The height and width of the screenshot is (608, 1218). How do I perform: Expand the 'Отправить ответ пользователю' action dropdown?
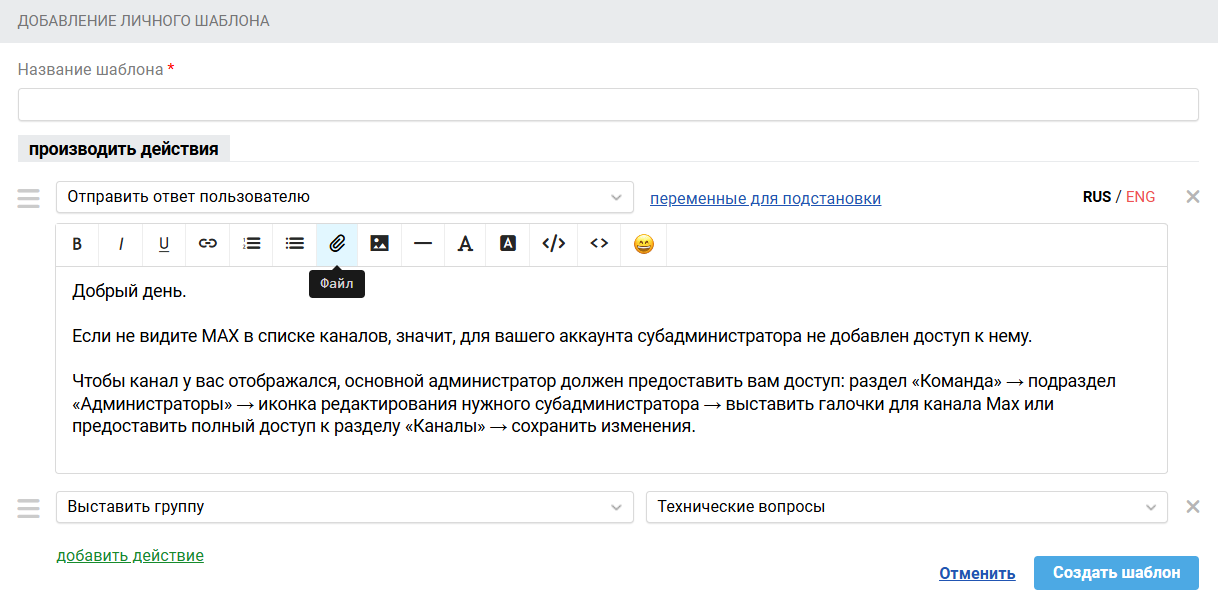coord(344,197)
